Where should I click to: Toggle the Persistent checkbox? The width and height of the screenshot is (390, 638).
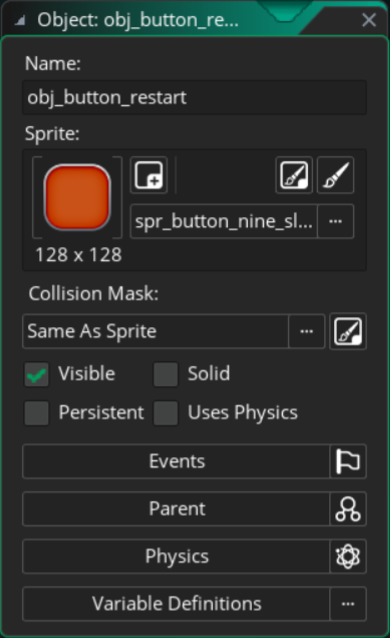[37, 413]
